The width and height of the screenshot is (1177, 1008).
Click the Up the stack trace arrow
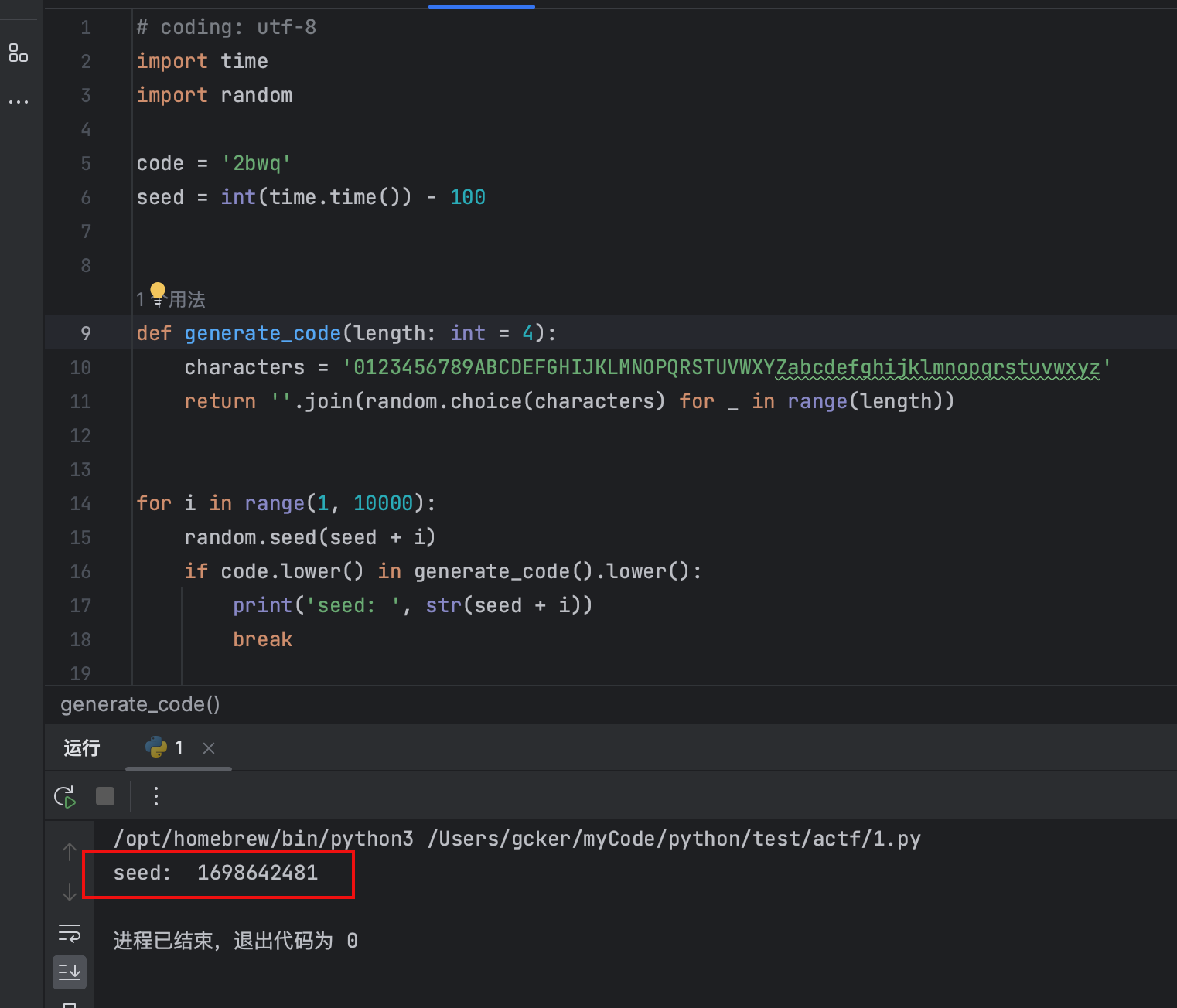click(x=70, y=852)
